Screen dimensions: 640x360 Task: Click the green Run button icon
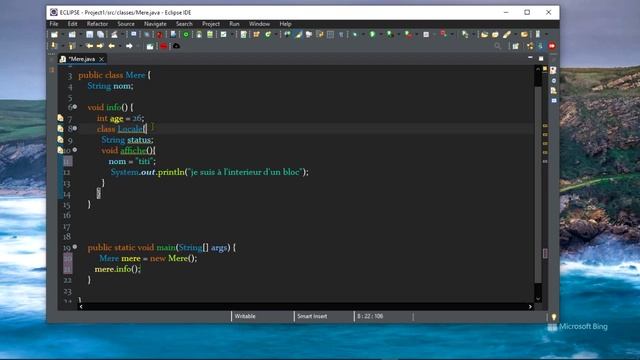372,35
